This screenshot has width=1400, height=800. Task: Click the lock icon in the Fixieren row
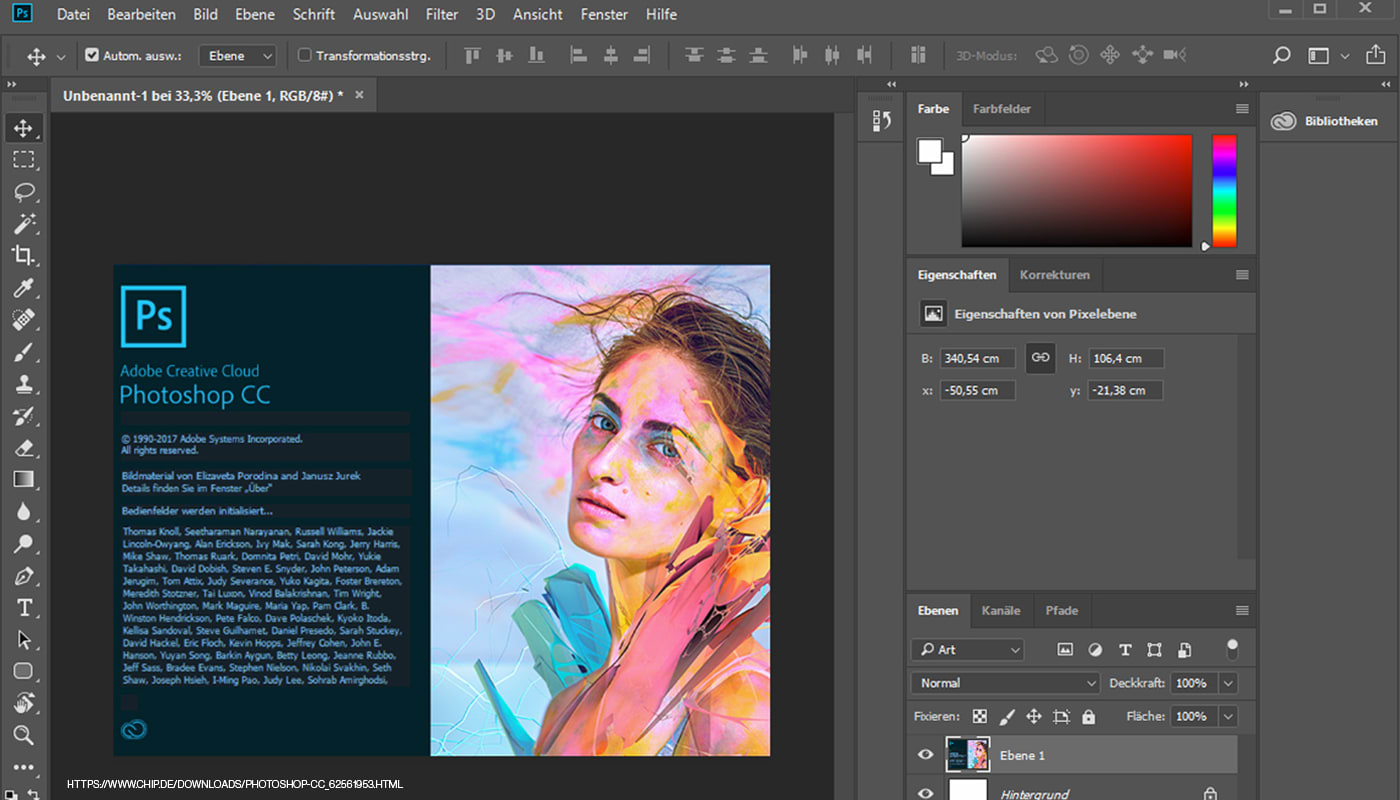pyautogui.click(x=1087, y=716)
